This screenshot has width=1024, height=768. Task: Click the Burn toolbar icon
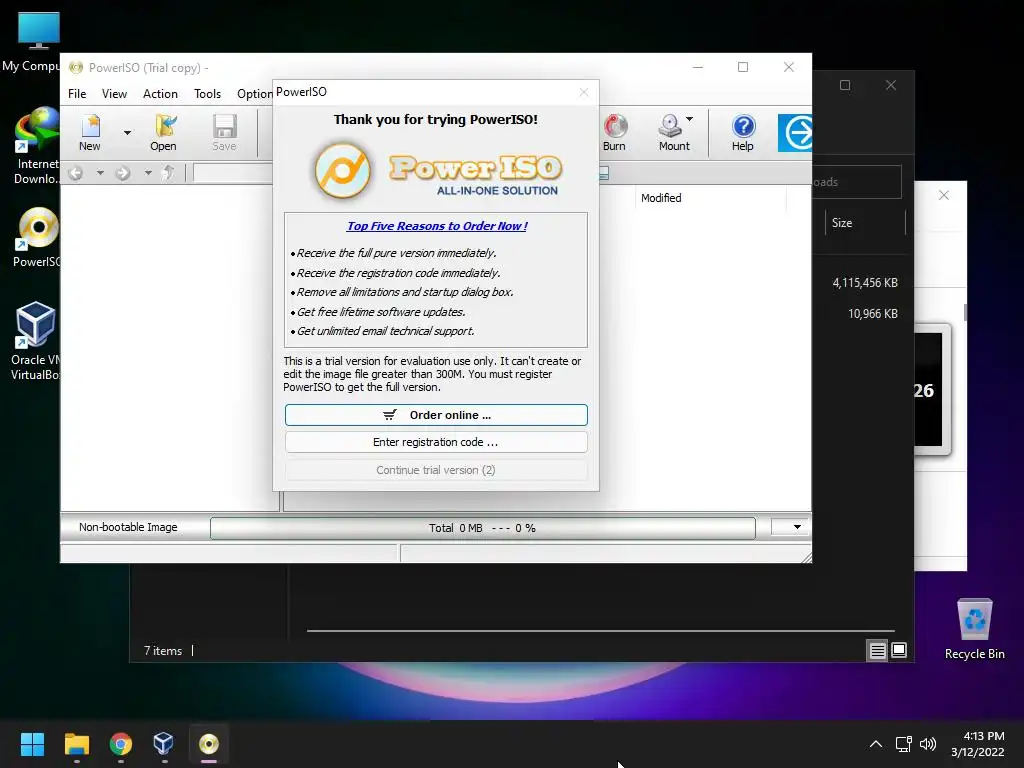[x=614, y=133]
